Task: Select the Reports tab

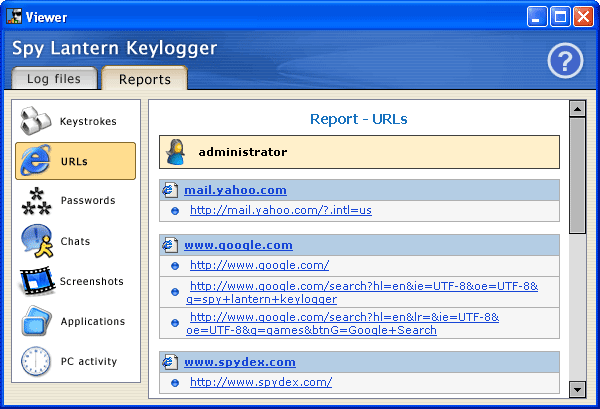Action: point(145,78)
